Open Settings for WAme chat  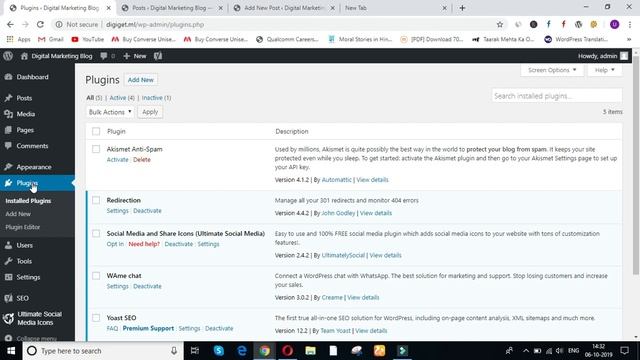(118, 286)
